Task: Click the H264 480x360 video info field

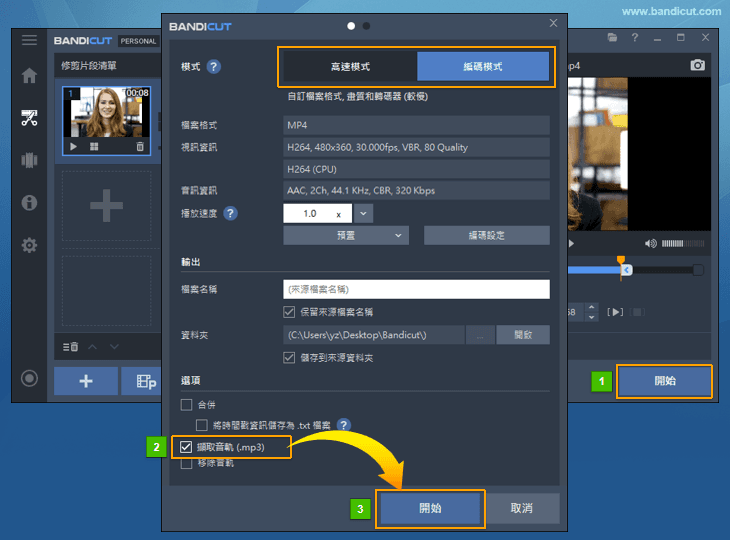Action: pos(416,147)
